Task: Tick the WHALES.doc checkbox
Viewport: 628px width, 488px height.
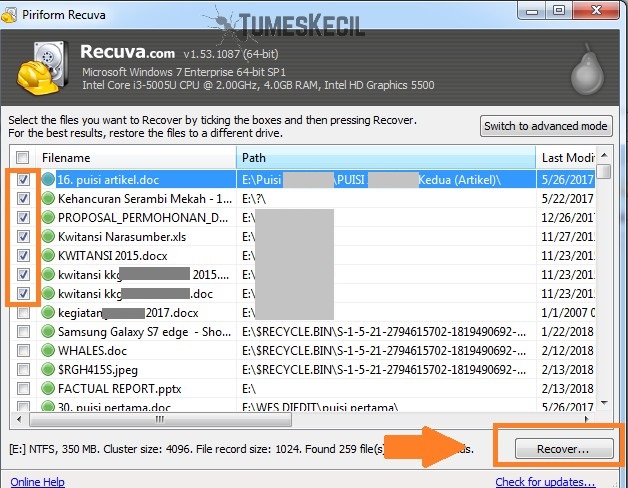Action: point(23,351)
